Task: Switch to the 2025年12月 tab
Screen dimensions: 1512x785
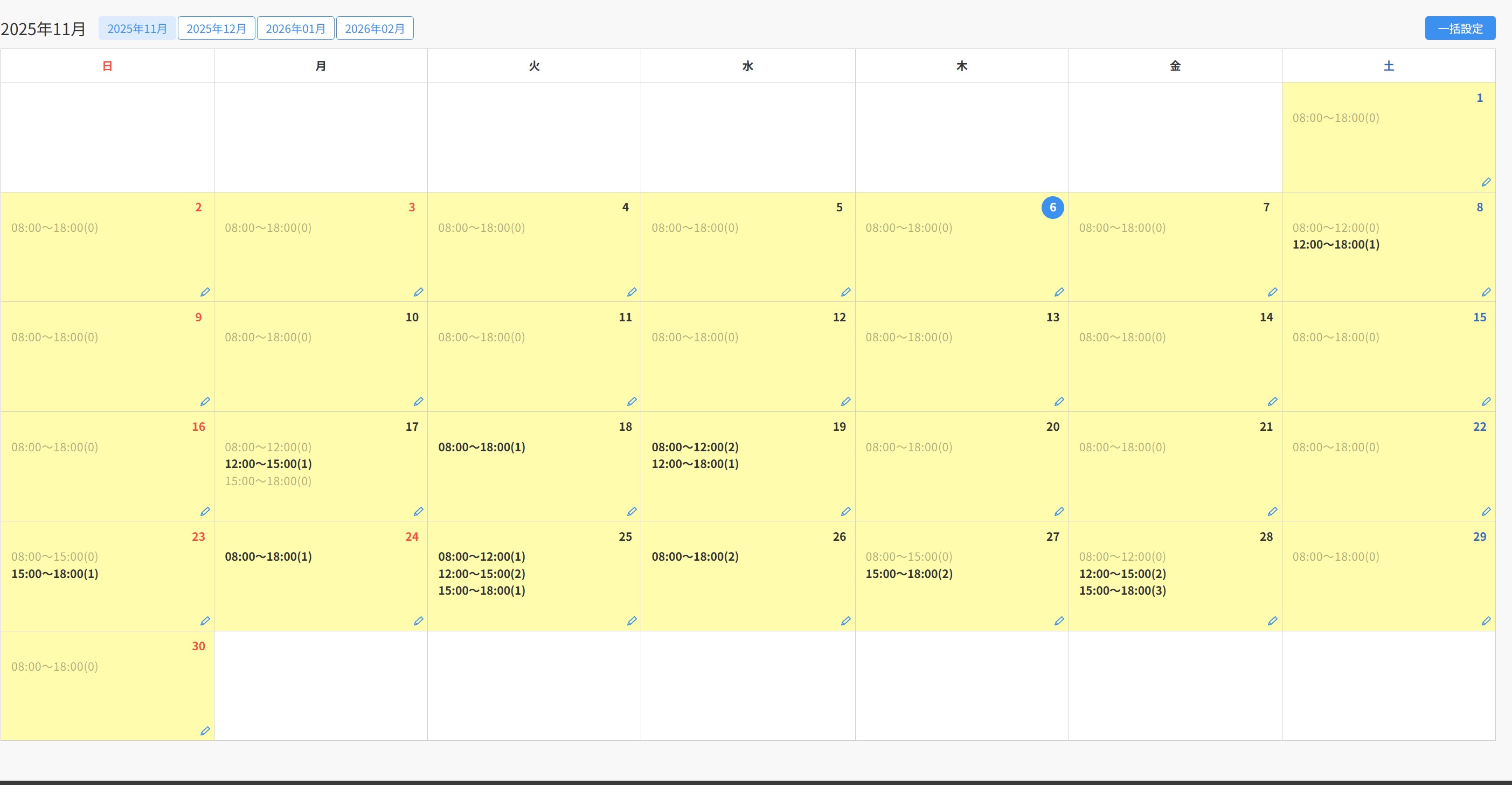Action: click(x=216, y=28)
